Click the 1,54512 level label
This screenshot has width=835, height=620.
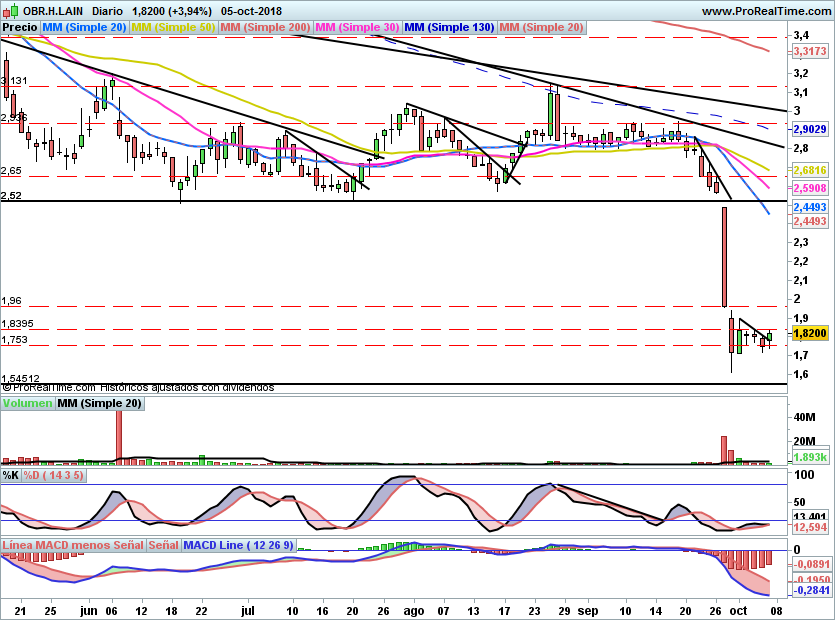pyautogui.click(x=20, y=379)
